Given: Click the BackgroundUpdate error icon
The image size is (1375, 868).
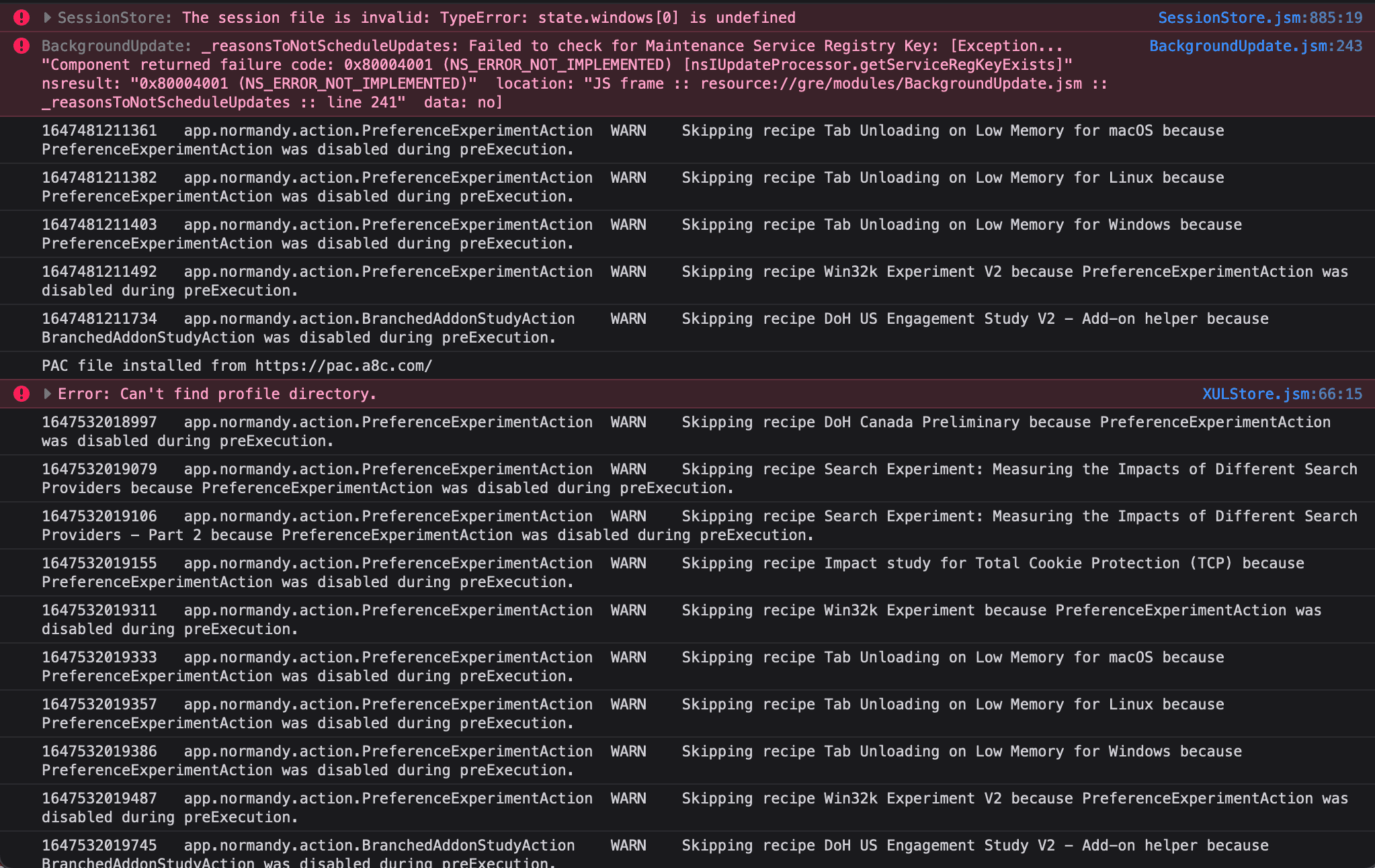Looking at the screenshot, I should pyautogui.click(x=22, y=46).
